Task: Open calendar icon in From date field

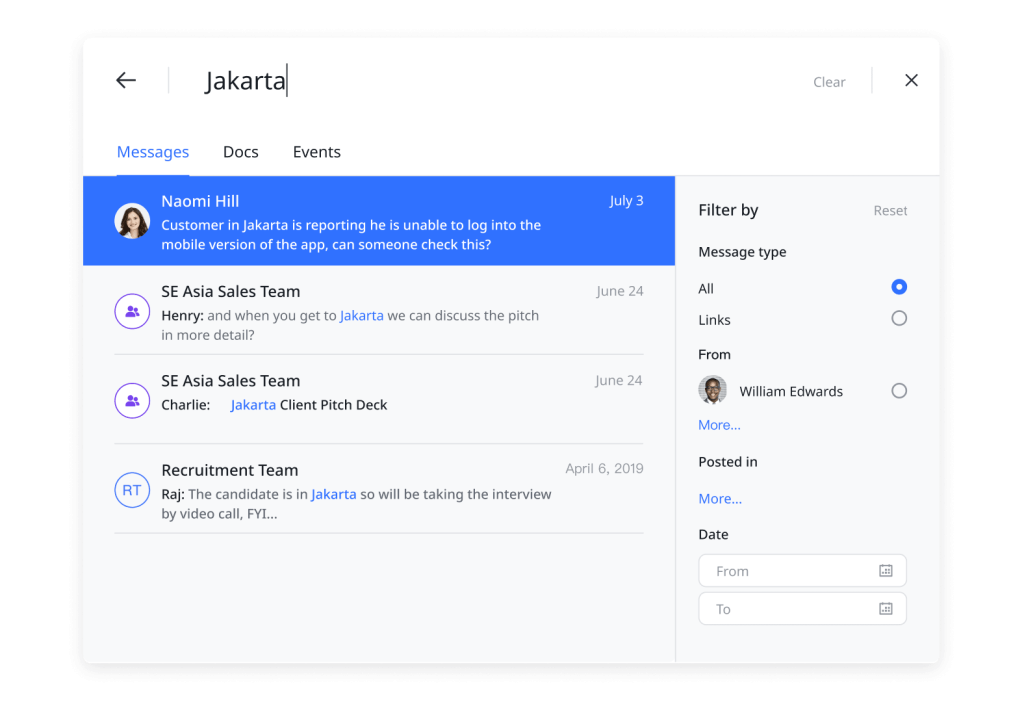Action: click(885, 571)
